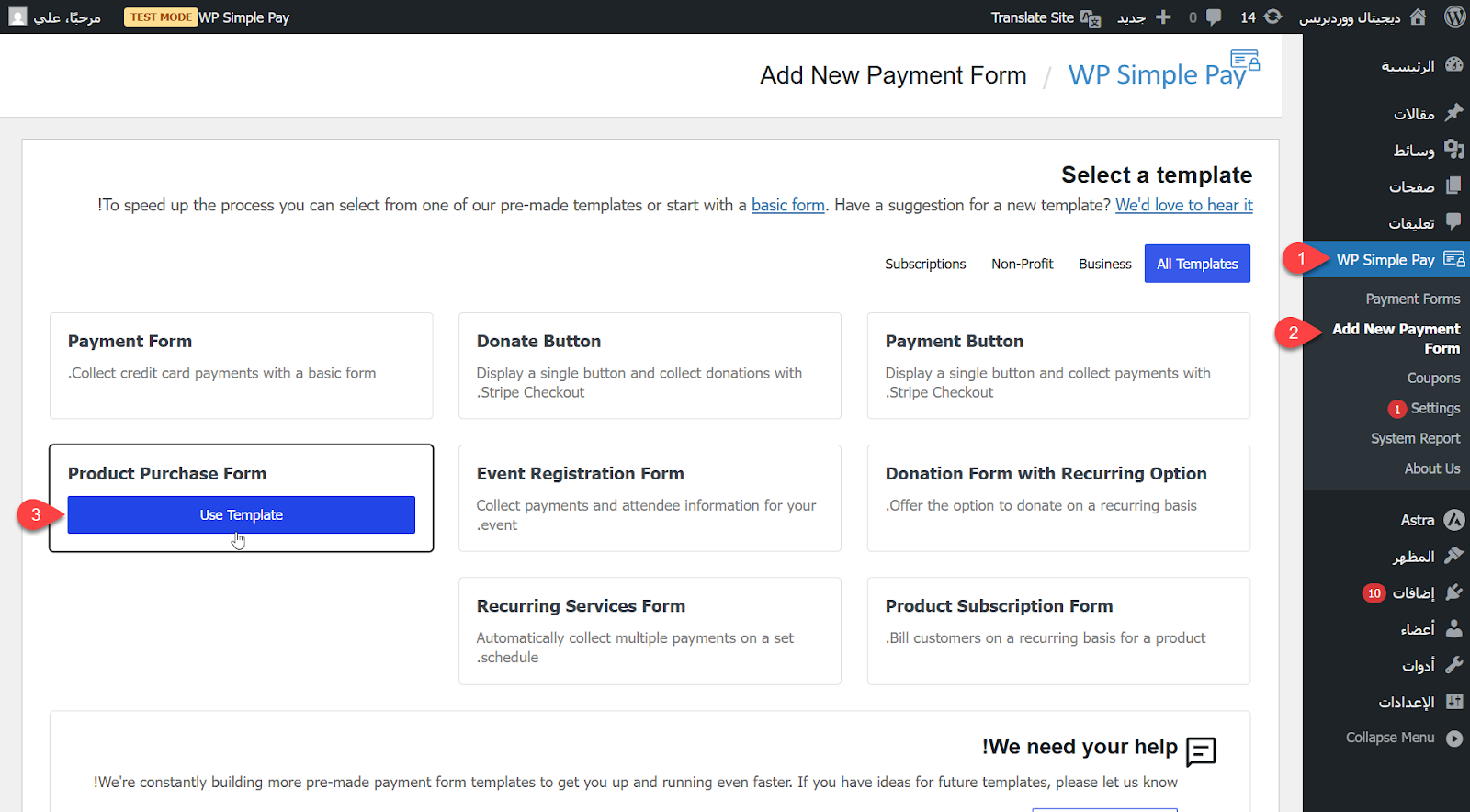Open the updates icon showing 14
This screenshot has height=812, width=1470.
[x=1272, y=17]
